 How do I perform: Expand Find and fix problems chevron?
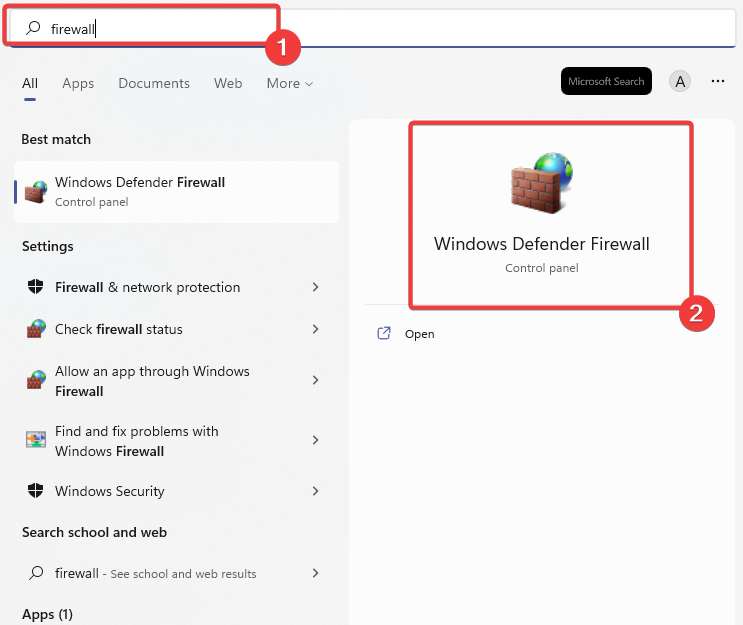pos(315,440)
